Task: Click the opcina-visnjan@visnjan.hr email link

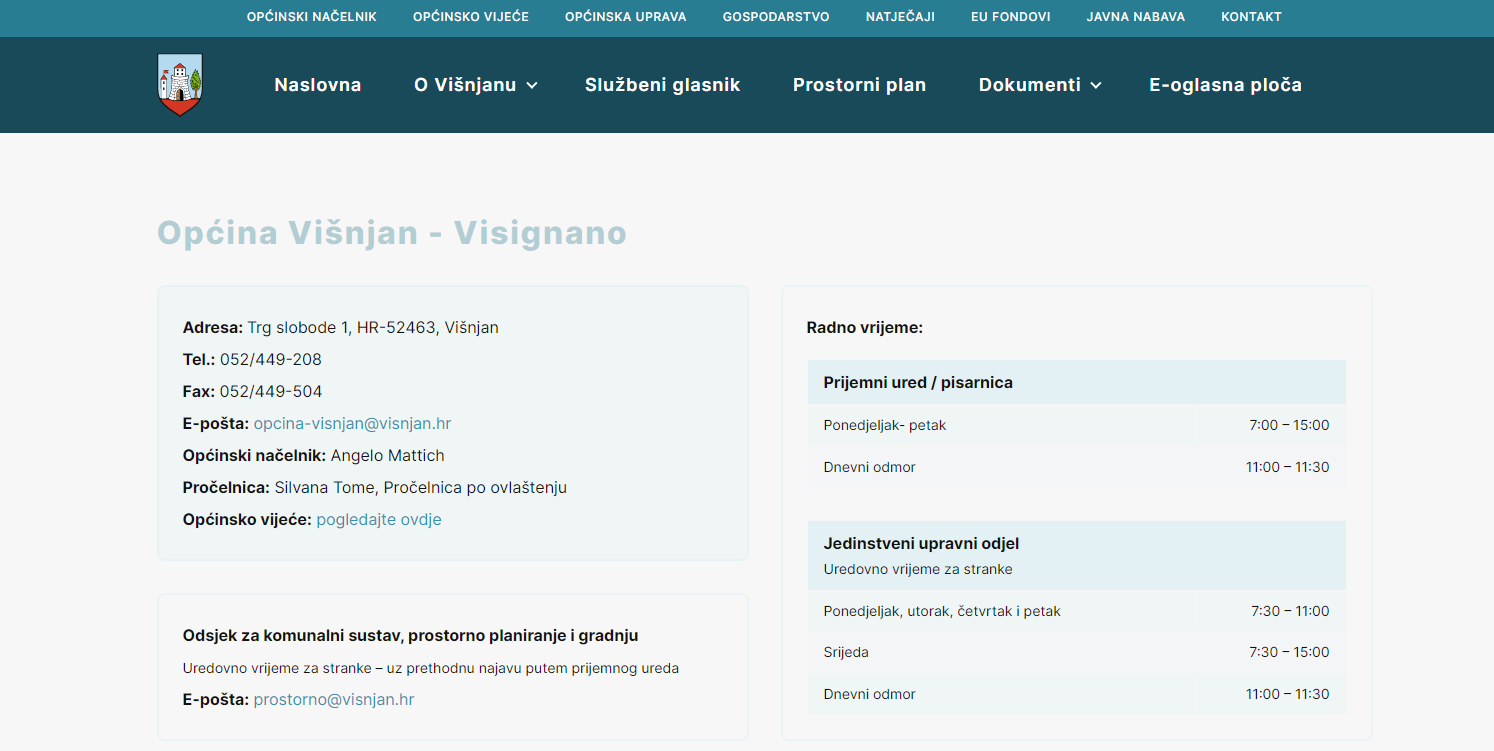Action: [352, 424]
